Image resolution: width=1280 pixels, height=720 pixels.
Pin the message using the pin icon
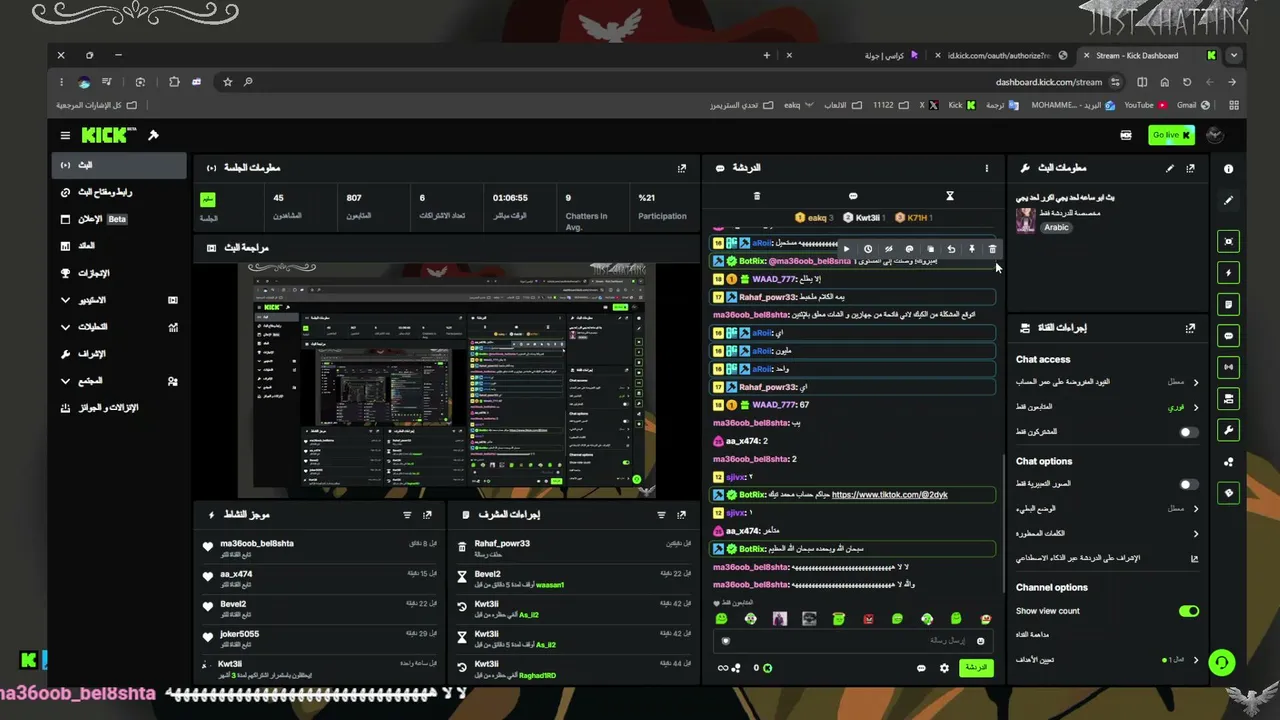point(971,249)
